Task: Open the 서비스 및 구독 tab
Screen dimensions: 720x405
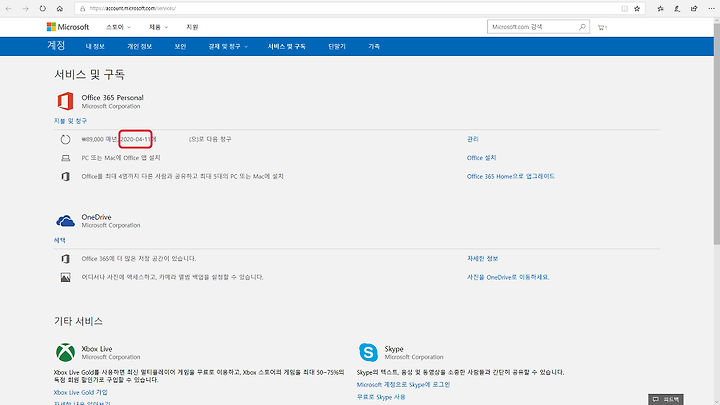Action: (287, 46)
